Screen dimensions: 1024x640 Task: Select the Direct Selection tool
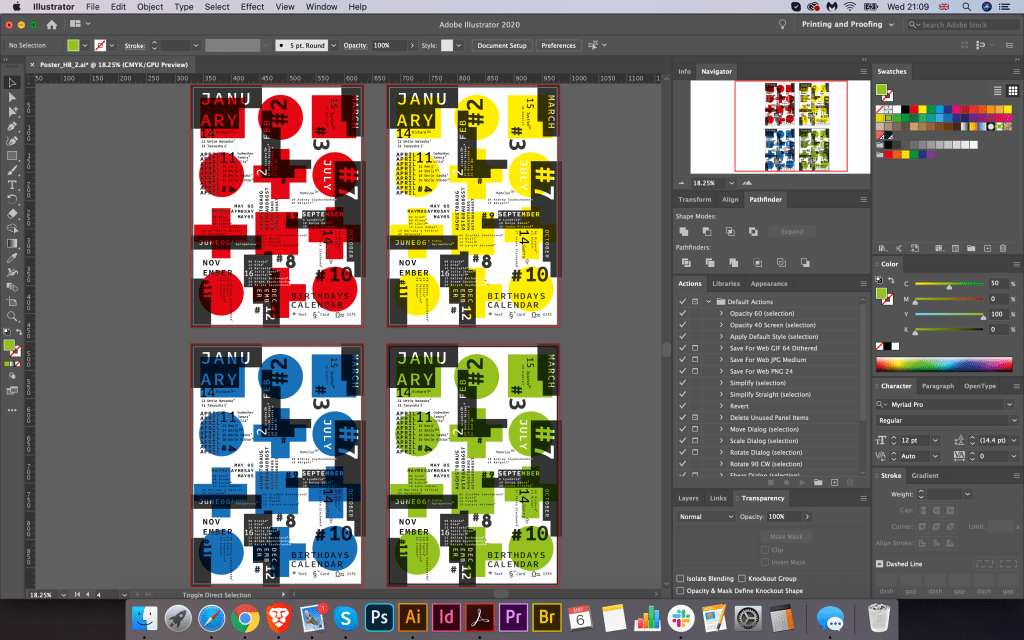click(12, 97)
